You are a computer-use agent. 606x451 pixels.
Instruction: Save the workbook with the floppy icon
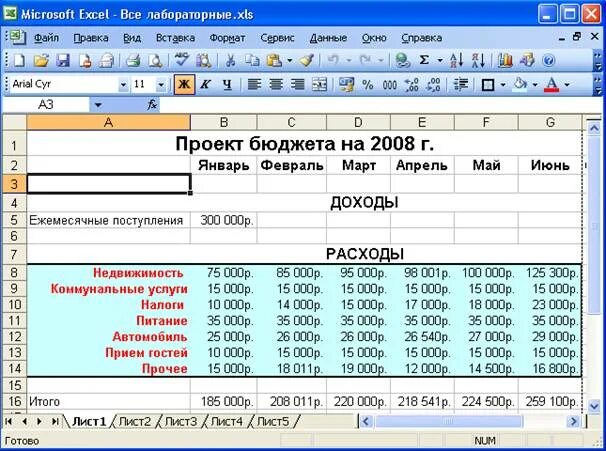pos(63,61)
